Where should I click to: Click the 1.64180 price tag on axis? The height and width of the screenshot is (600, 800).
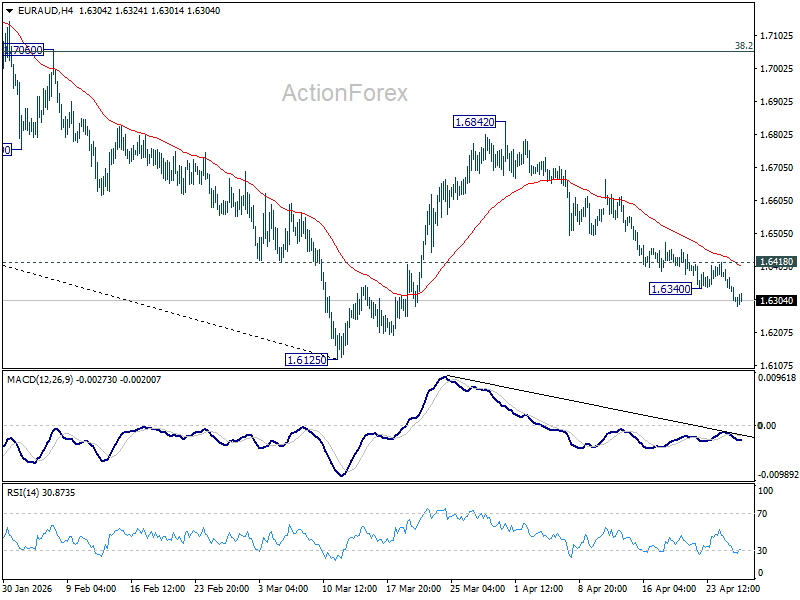(777, 263)
